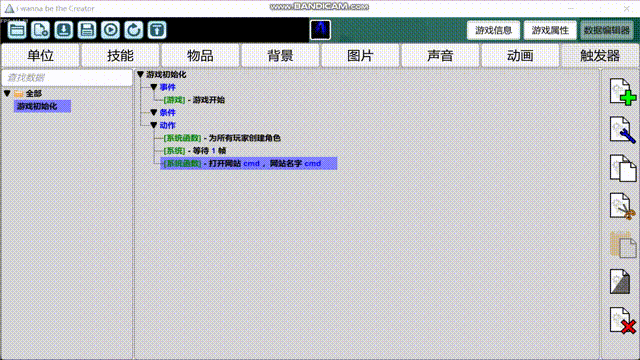Screen dimensions: 640x360
Task: Delete trigger with red X icon
Action: [622, 320]
